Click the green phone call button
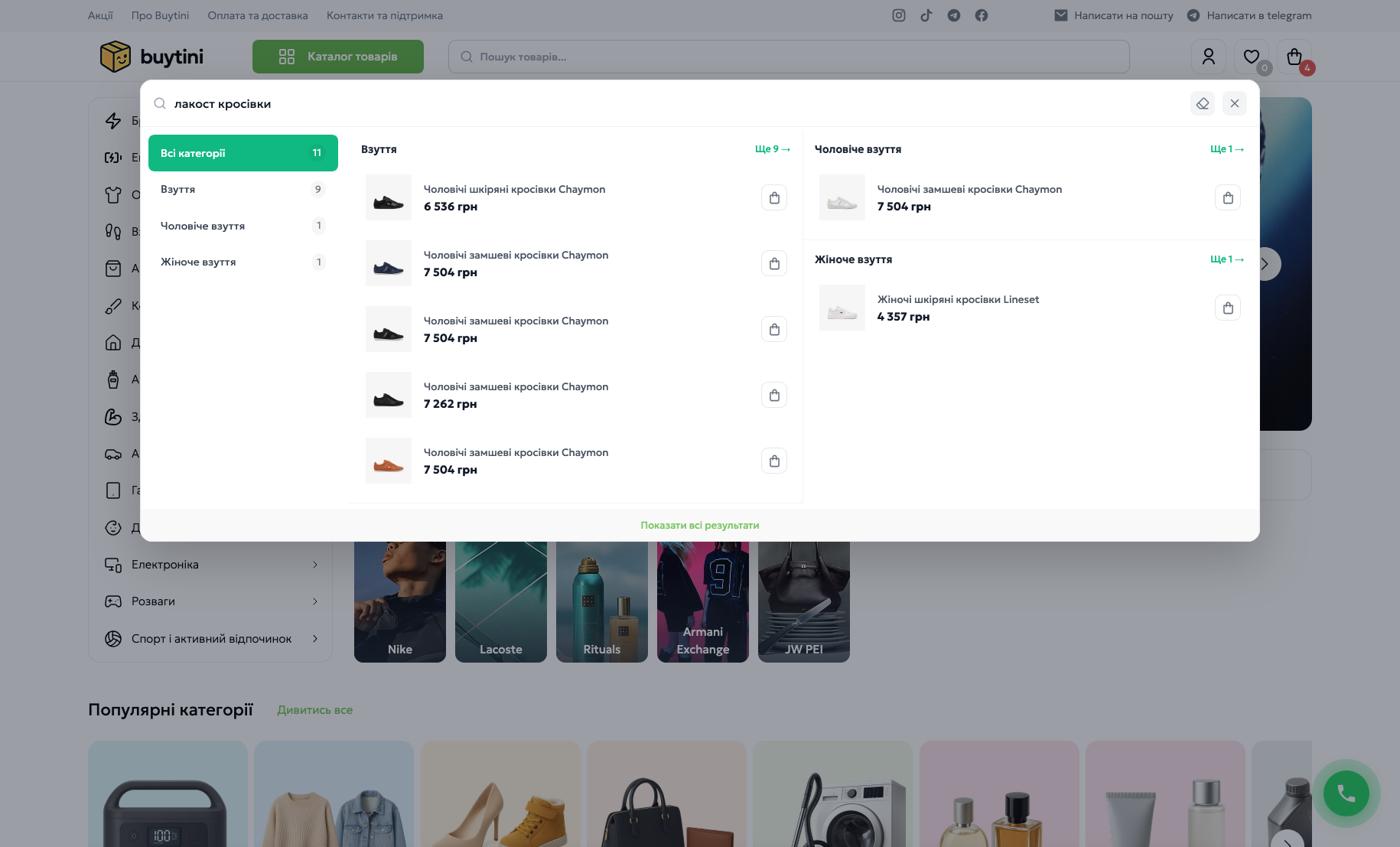Viewport: 1400px width, 847px height. pos(1346,794)
